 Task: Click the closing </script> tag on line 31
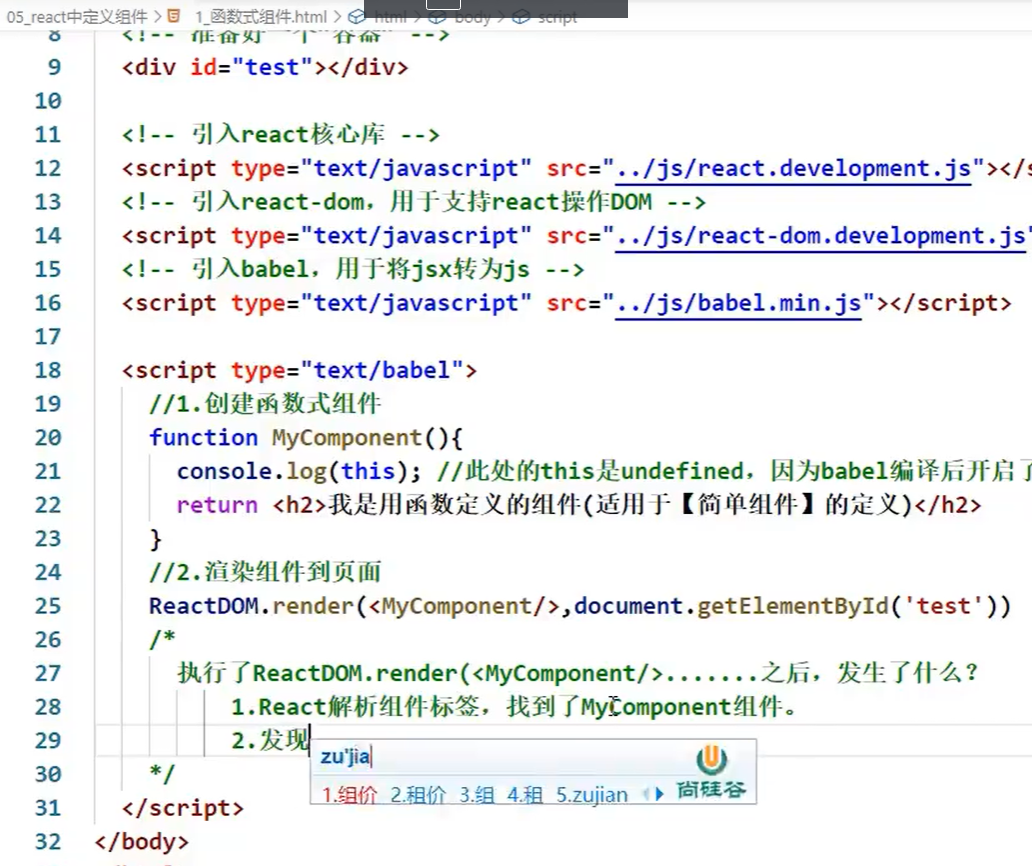pyautogui.click(x=183, y=808)
